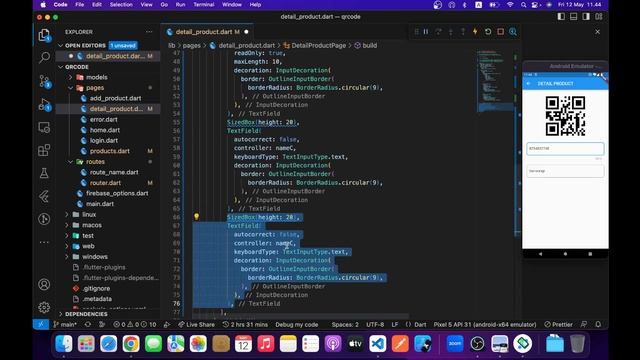Open the Run menu
Image resolution: width=640 pixels, height=360 pixels.
click(x=180, y=4)
